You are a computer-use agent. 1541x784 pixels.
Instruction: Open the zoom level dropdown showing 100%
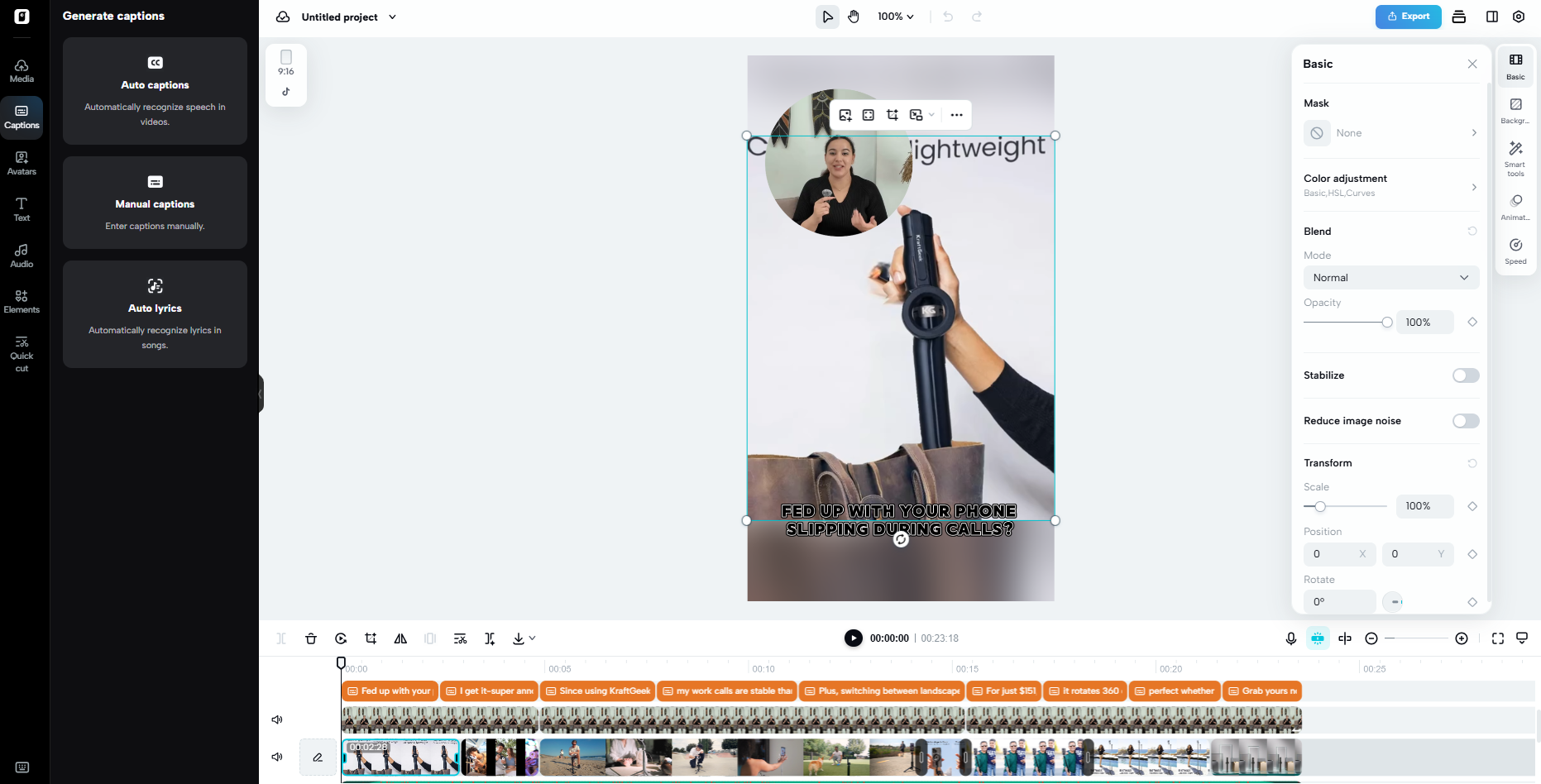(895, 16)
